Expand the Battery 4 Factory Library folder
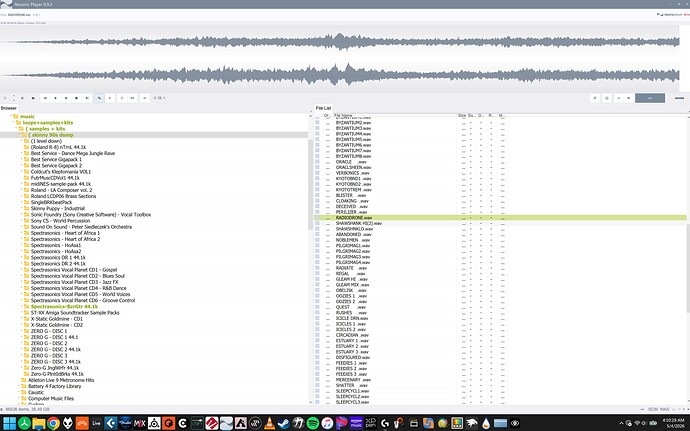 pyautogui.click(x=18, y=386)
